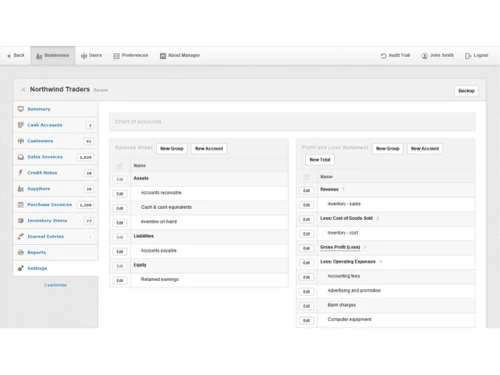Viewport: 500px width, 375px height.
Task: Click the Back arrow icon
Action: click(9, 56)
